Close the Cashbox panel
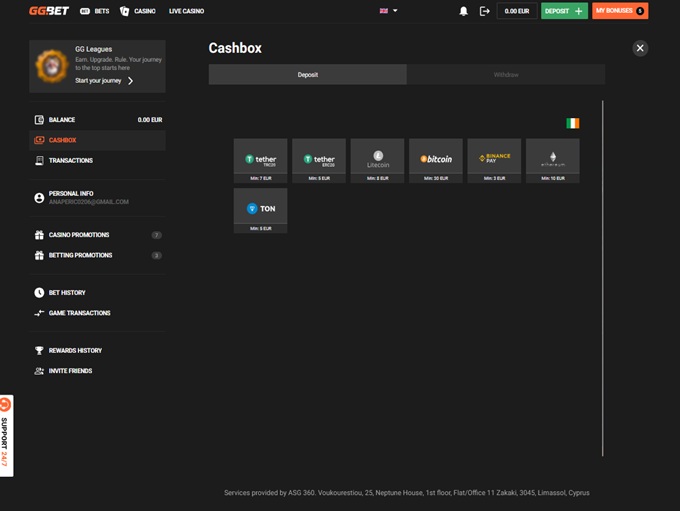Viewport: 680px width, 511px height. point(640,48)
